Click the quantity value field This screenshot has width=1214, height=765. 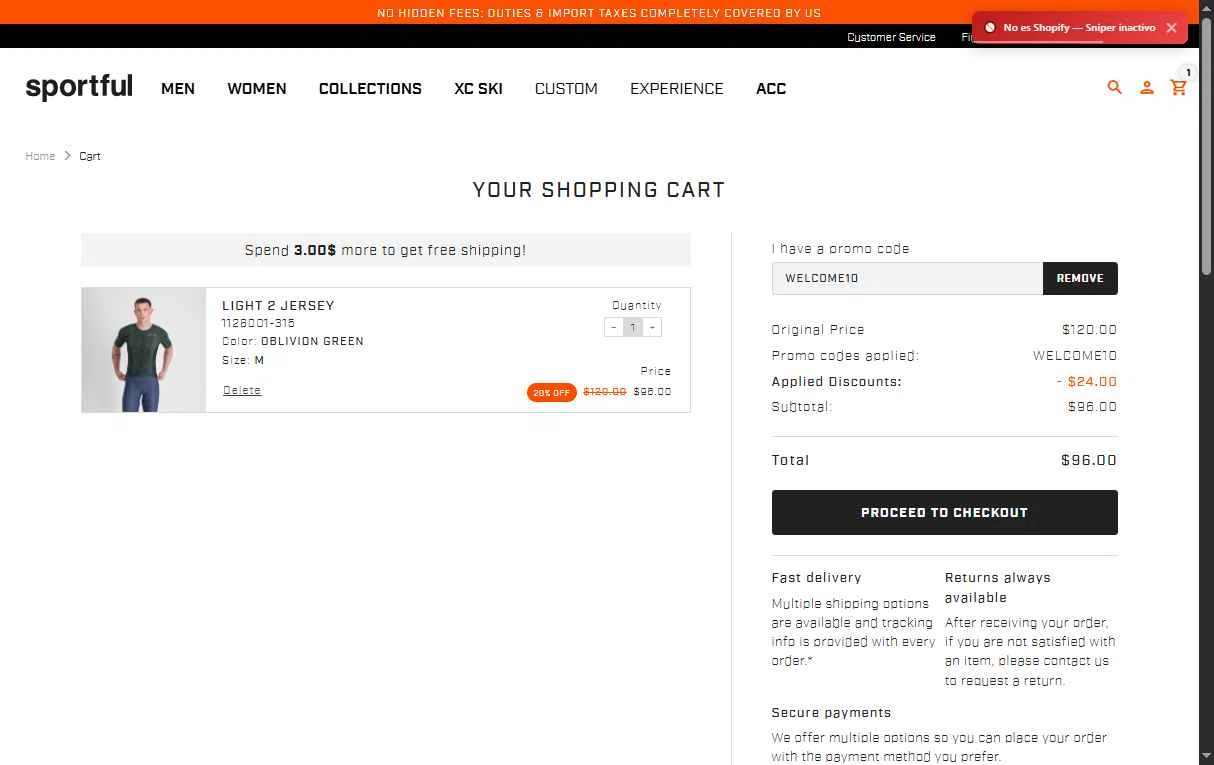(x=633, y=327)
